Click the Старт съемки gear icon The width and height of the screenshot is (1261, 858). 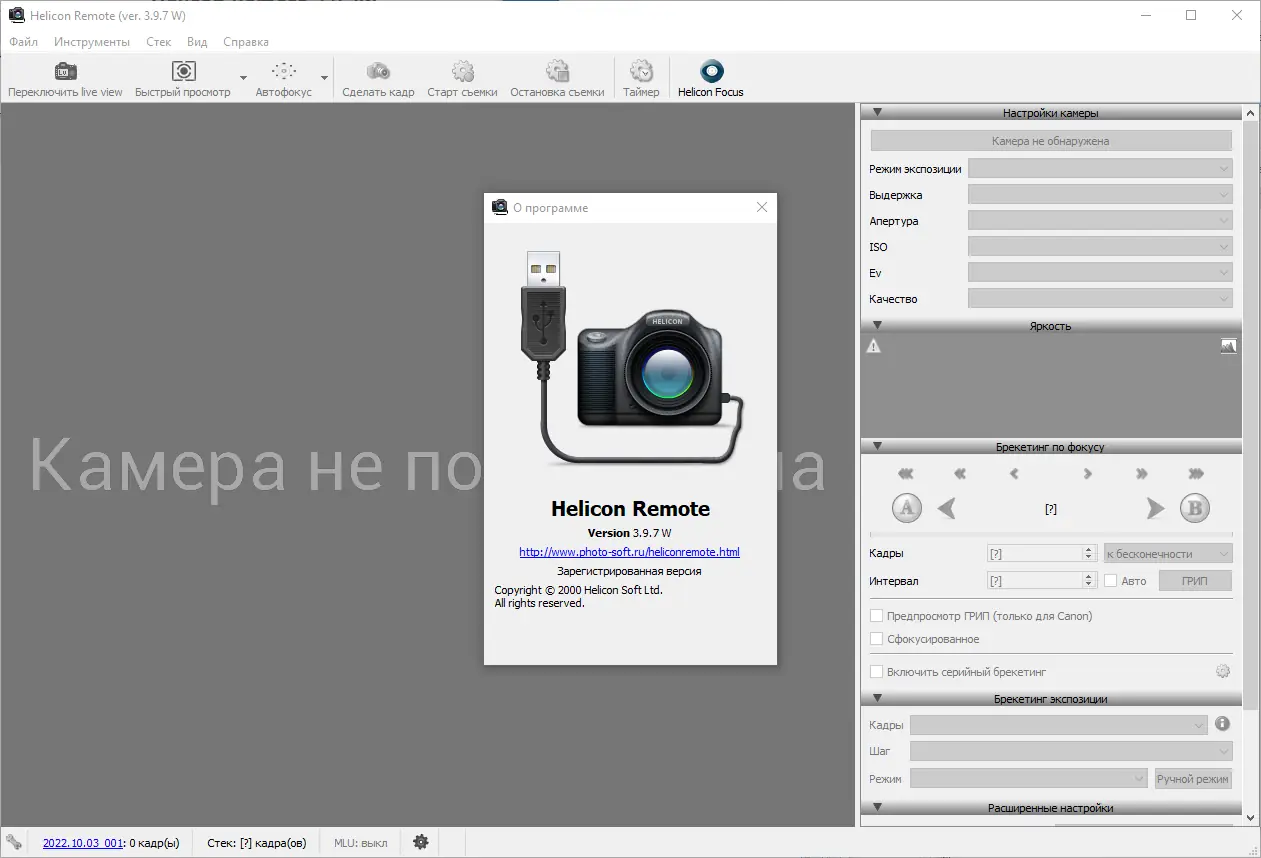(462, 71)
